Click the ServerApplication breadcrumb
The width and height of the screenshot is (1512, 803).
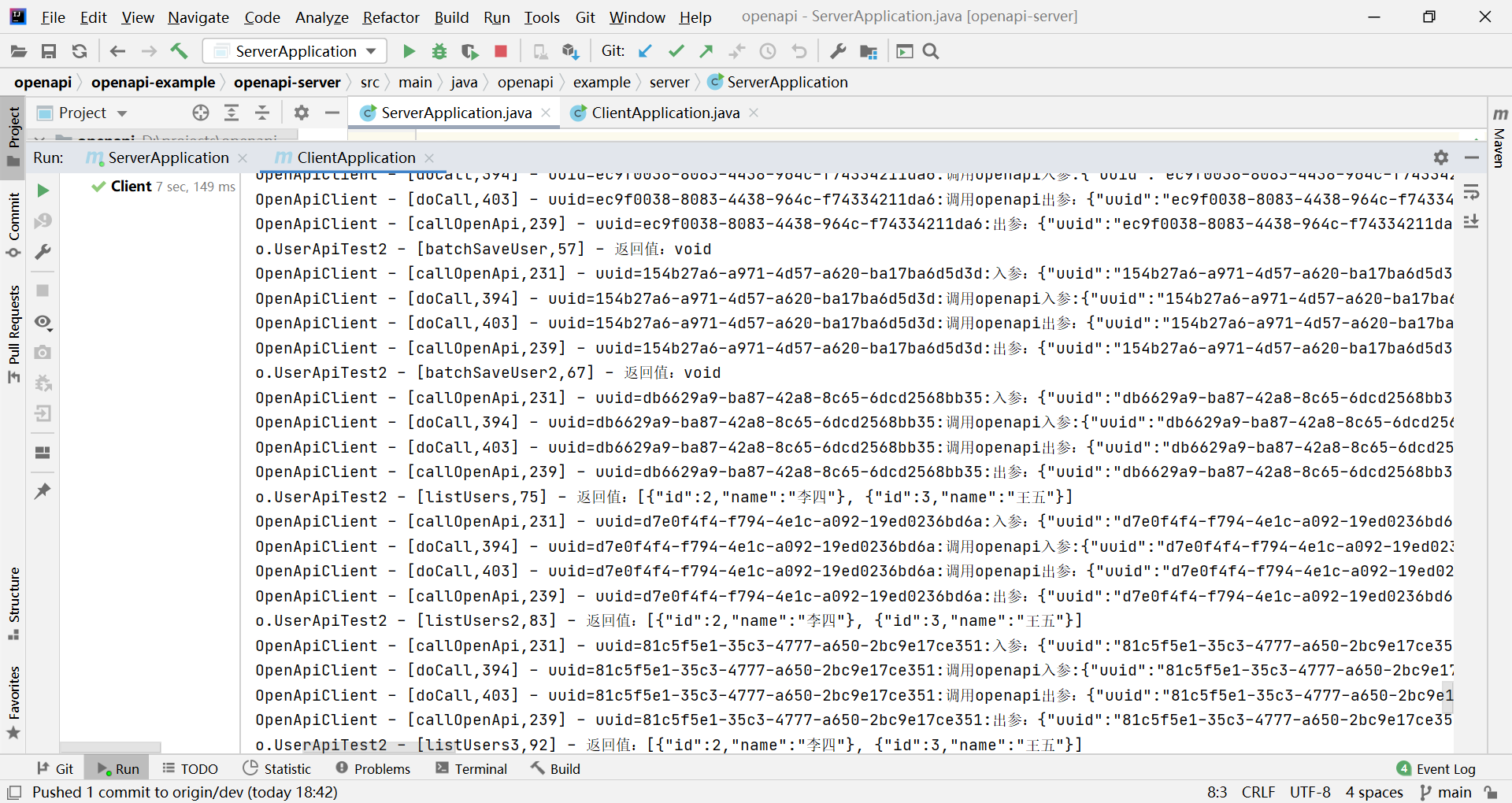(x=777, y=82)
